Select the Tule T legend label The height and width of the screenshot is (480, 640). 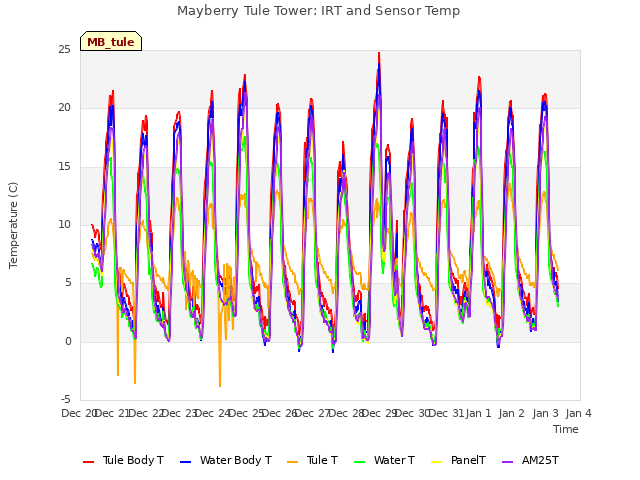322,460
